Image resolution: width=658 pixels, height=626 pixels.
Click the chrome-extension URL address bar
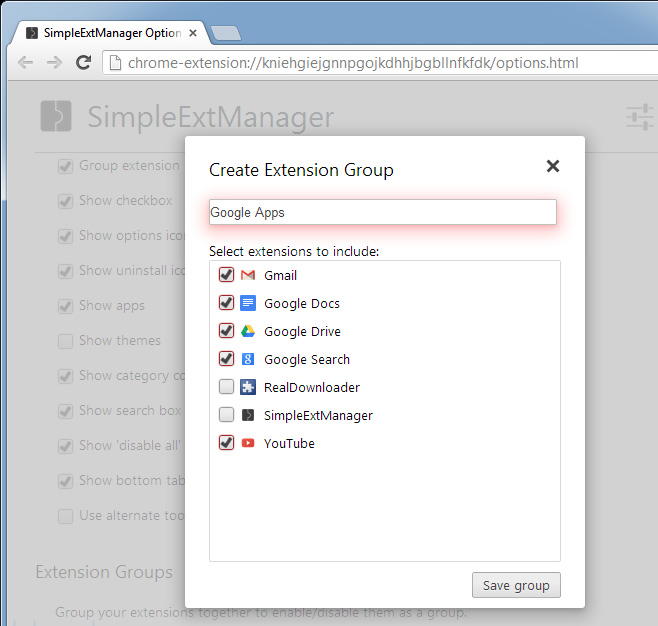[x=378, y=63]
